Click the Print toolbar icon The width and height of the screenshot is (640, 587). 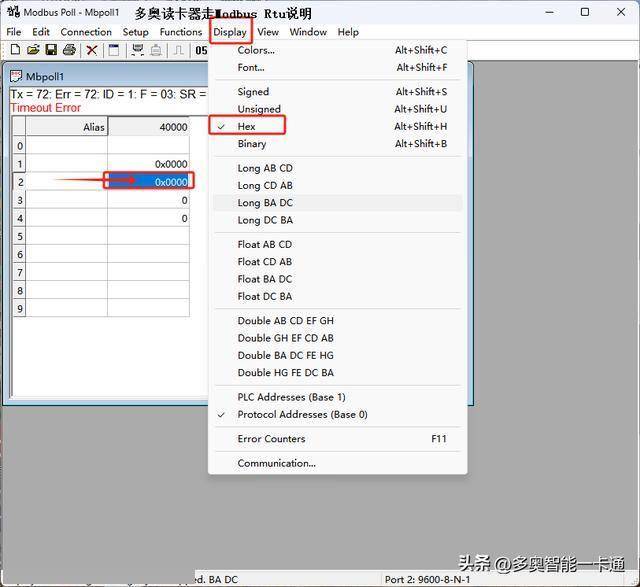click(x=69, y=50)
